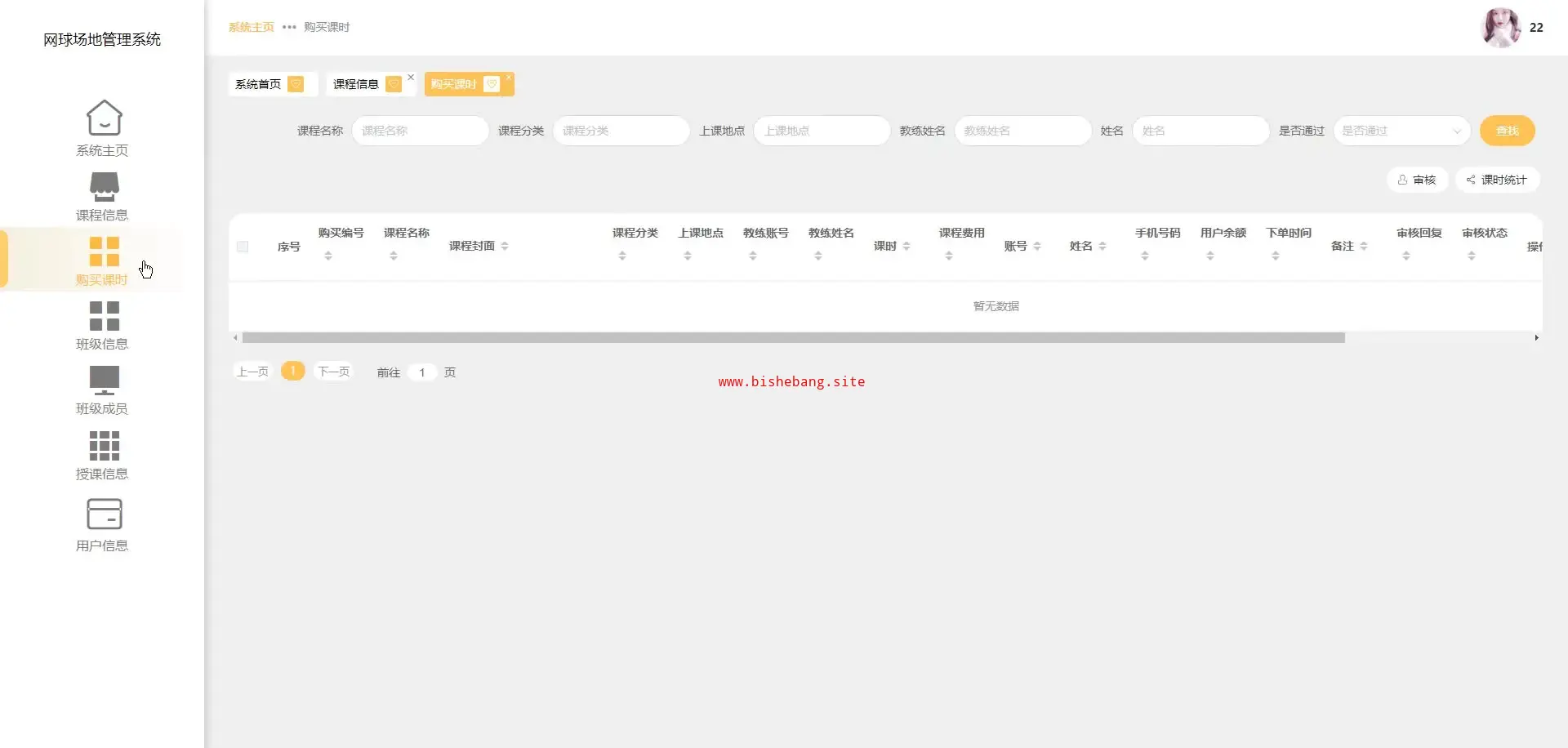Click 系统主页 breadcrumb link
This screenshot has height=748, width=1568.
252,27
